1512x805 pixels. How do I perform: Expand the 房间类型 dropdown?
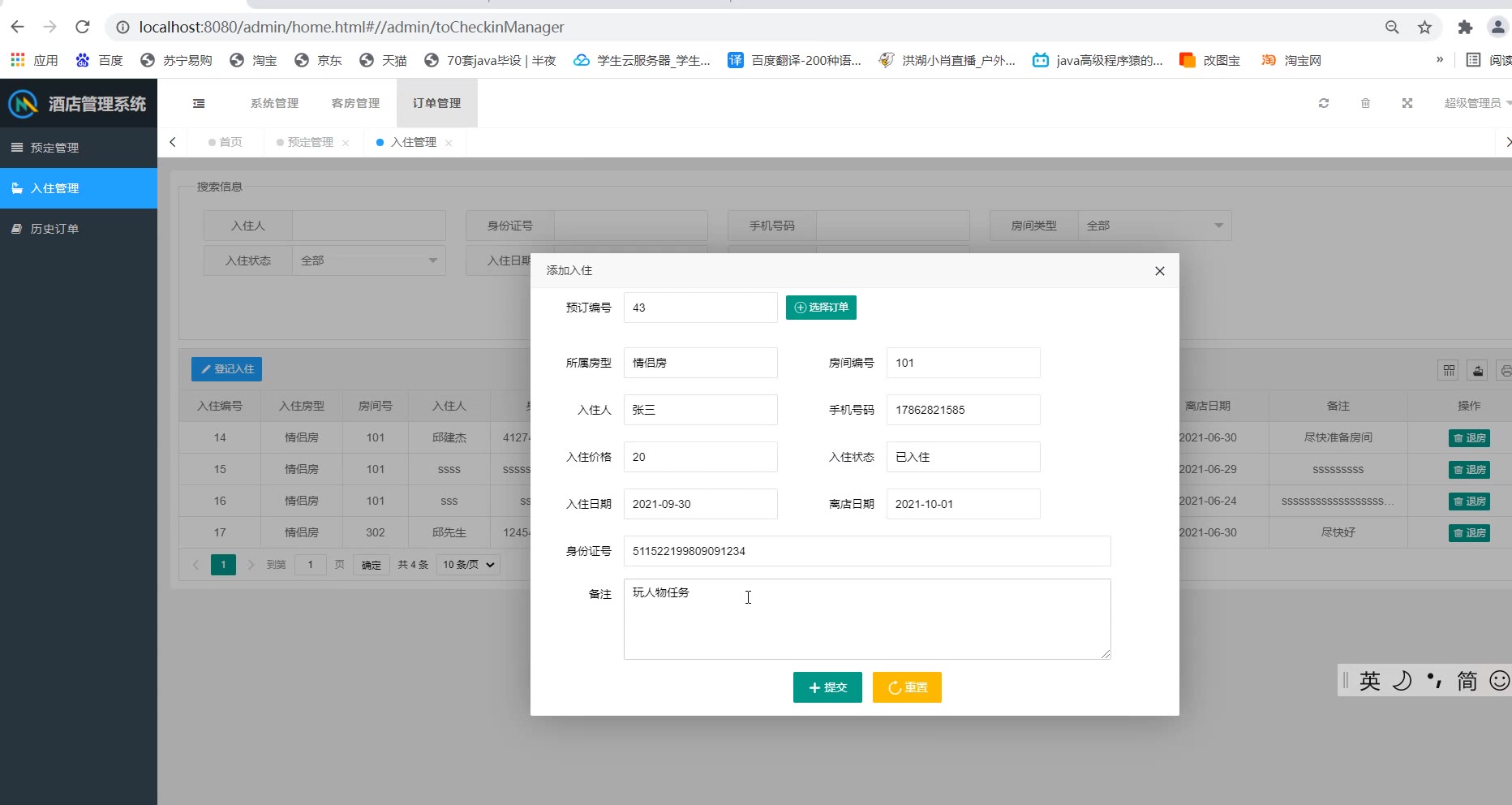click(x=1153, y=226)
